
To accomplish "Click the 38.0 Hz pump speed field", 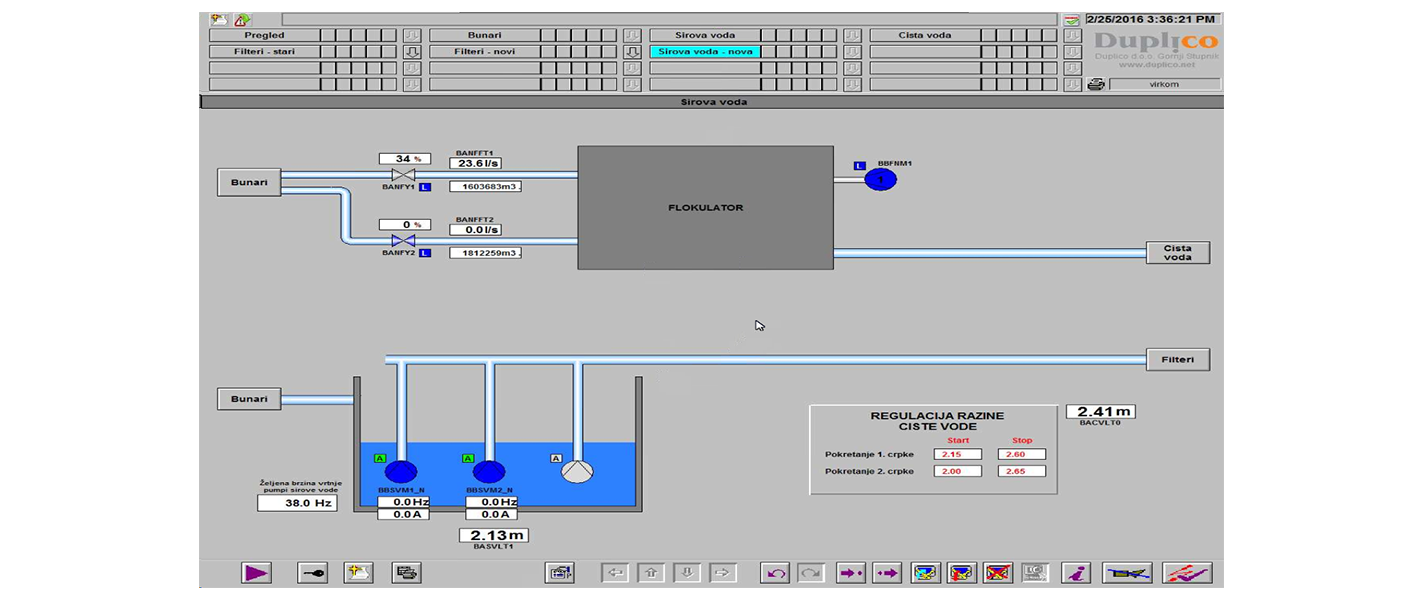I will [x=297, y=503].
